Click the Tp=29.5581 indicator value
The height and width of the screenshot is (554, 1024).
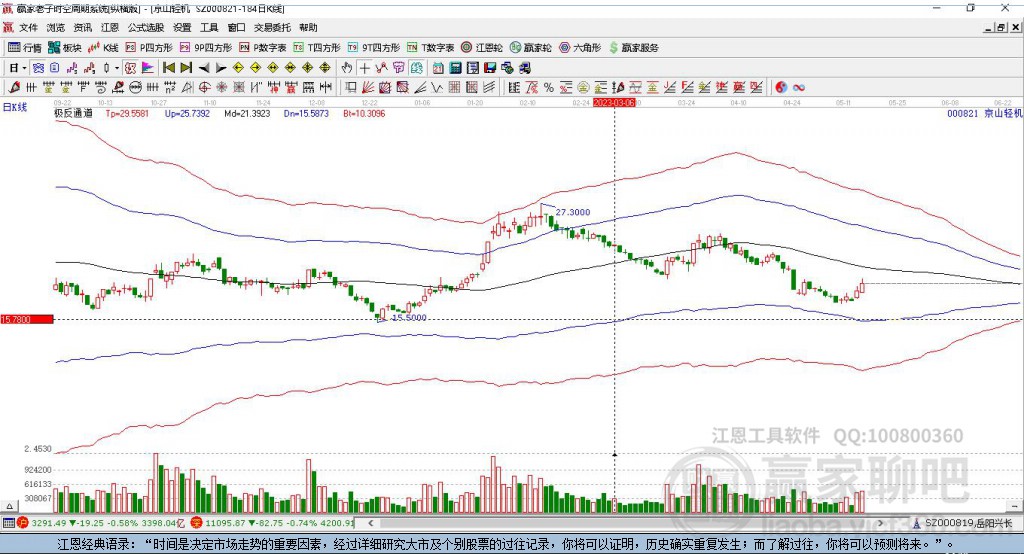pyautogui.click(x=127, y=113)
